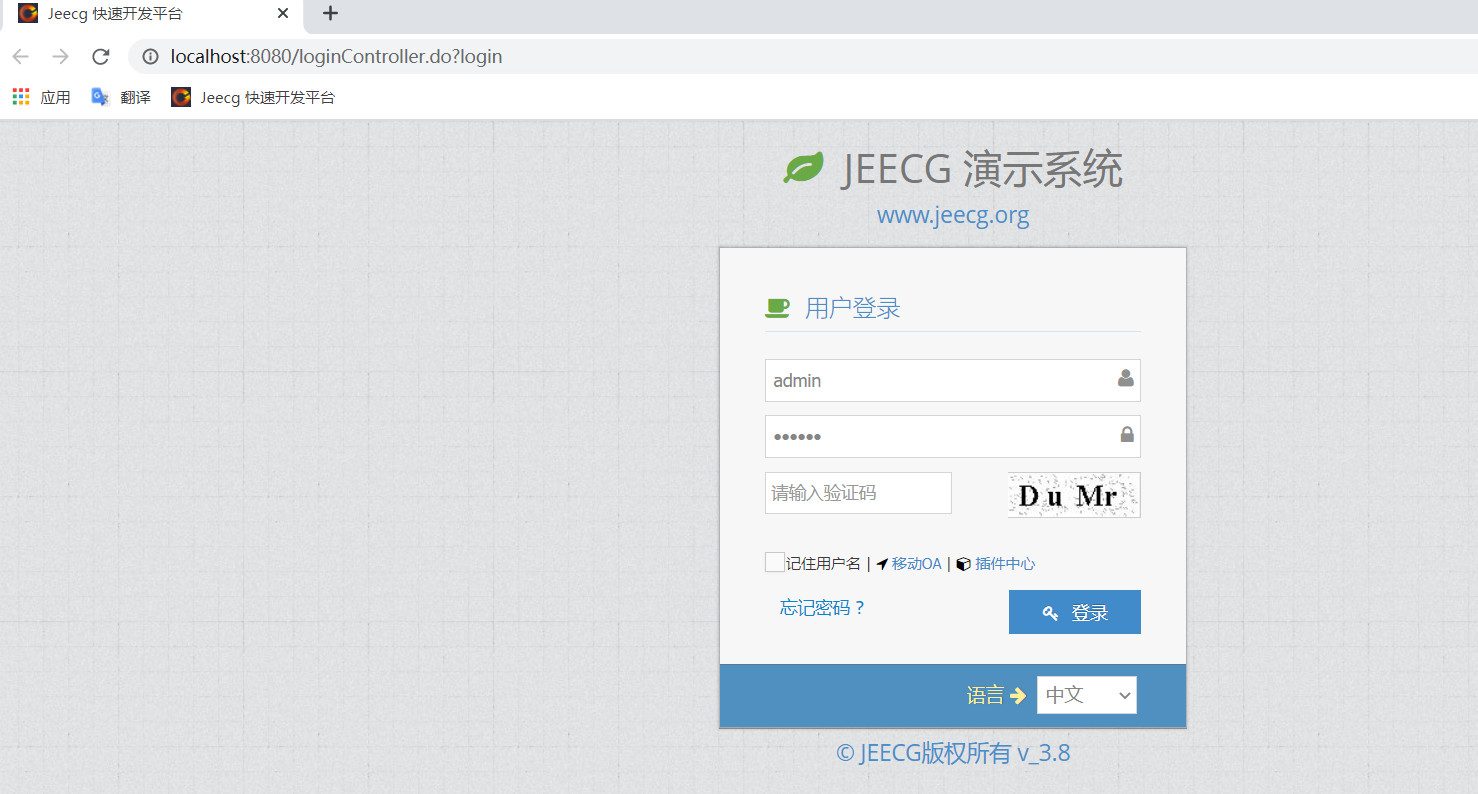Image resolution: width=1478 pixels, height=794 pixels.
Task: Close the Jeecg browser tab
Action: coord(283,14)
